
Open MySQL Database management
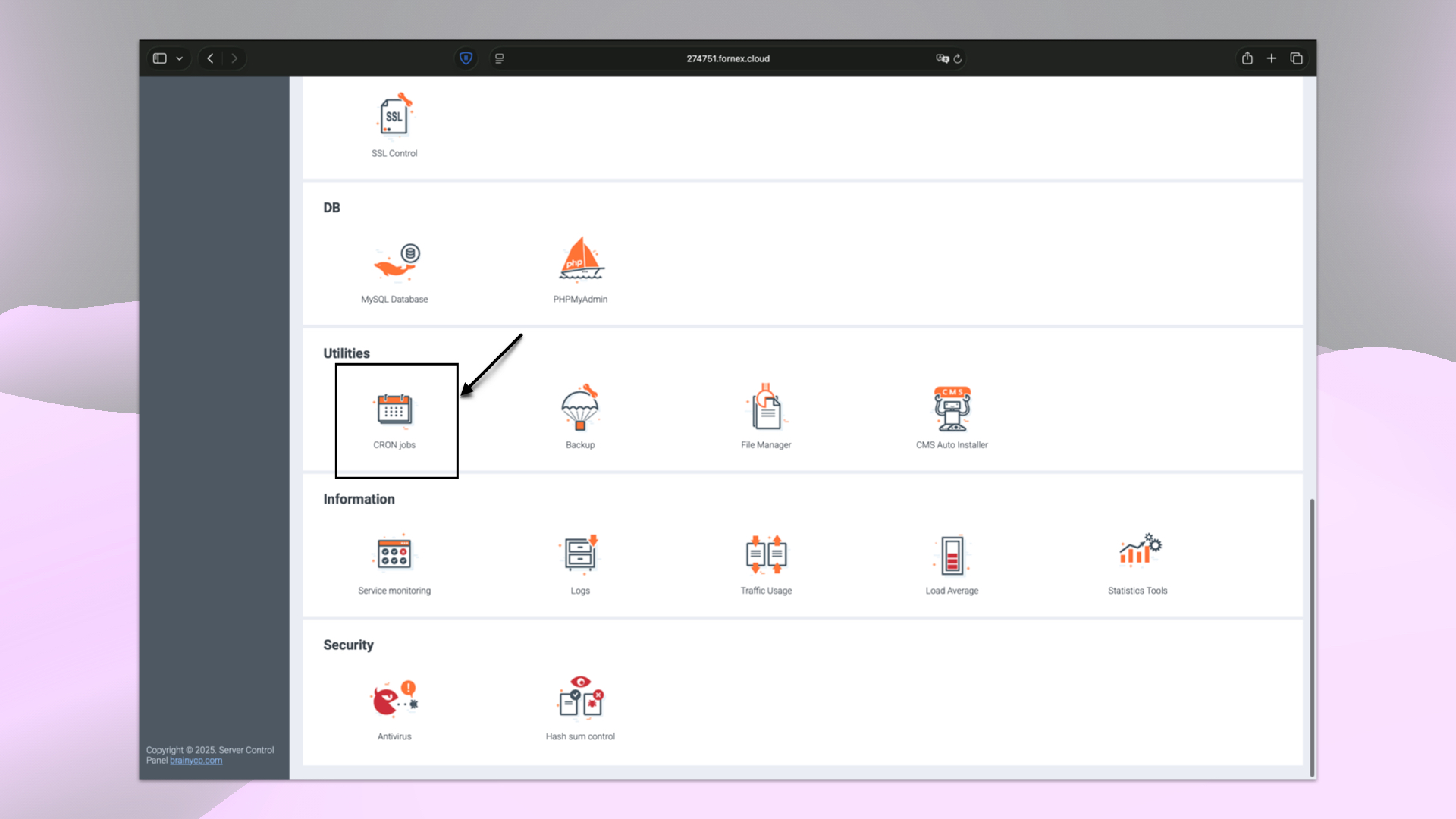tap(395, 269)
